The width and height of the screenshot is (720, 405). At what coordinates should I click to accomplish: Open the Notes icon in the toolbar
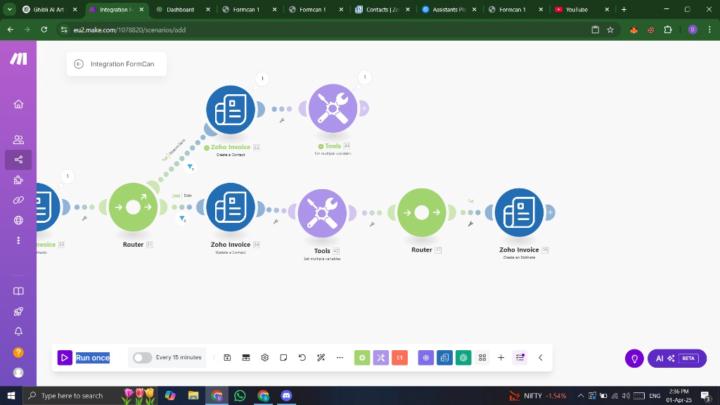(x=283, y=358)
